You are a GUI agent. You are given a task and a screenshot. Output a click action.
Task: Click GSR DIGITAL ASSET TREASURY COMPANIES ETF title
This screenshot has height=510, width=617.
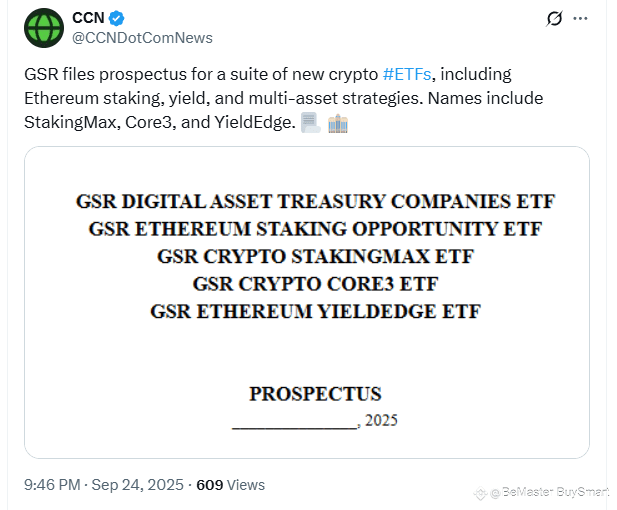(315, 201)
